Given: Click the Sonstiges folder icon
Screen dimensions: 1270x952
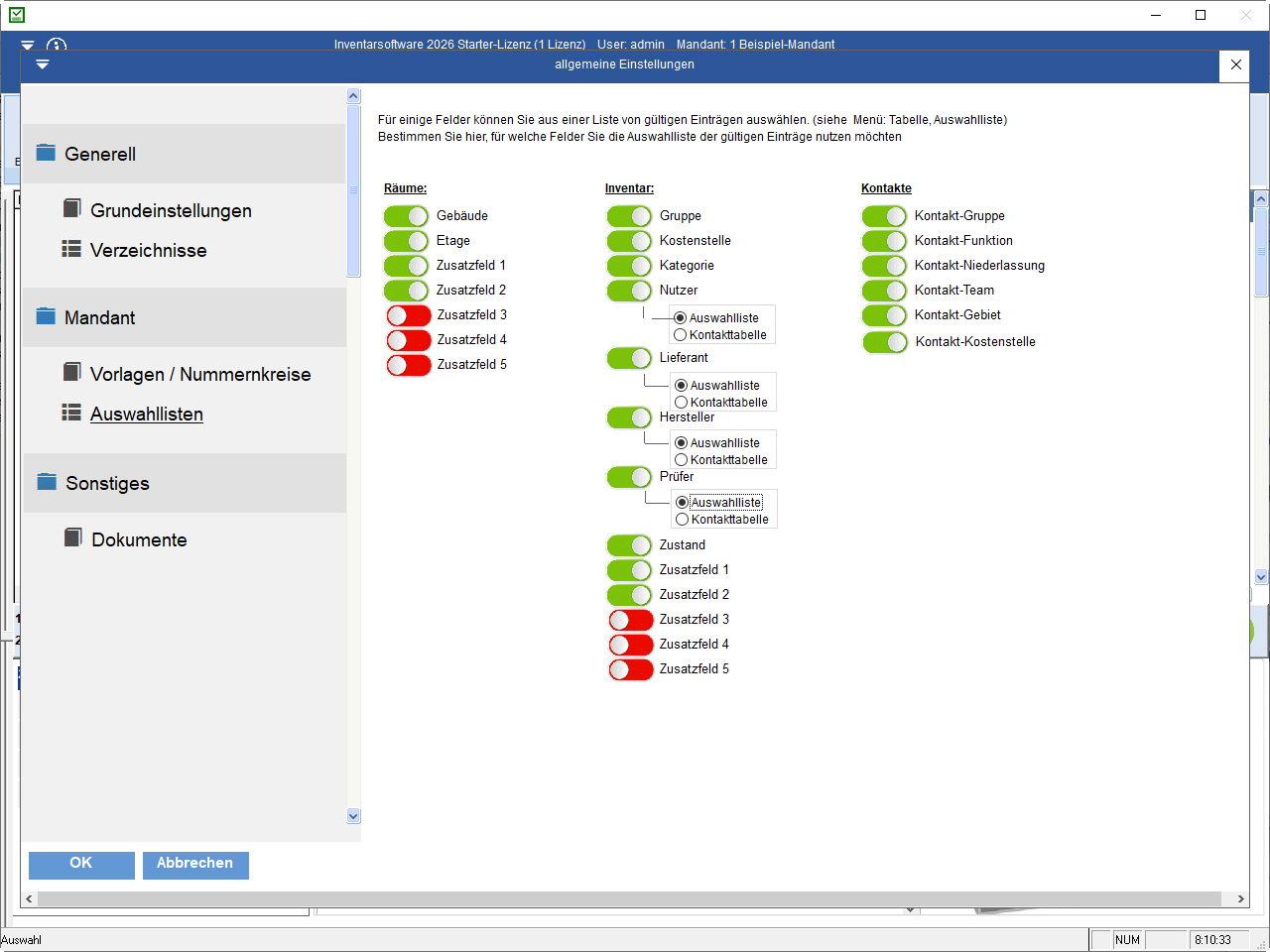Looking at the screenshot, I should point(47,482).
